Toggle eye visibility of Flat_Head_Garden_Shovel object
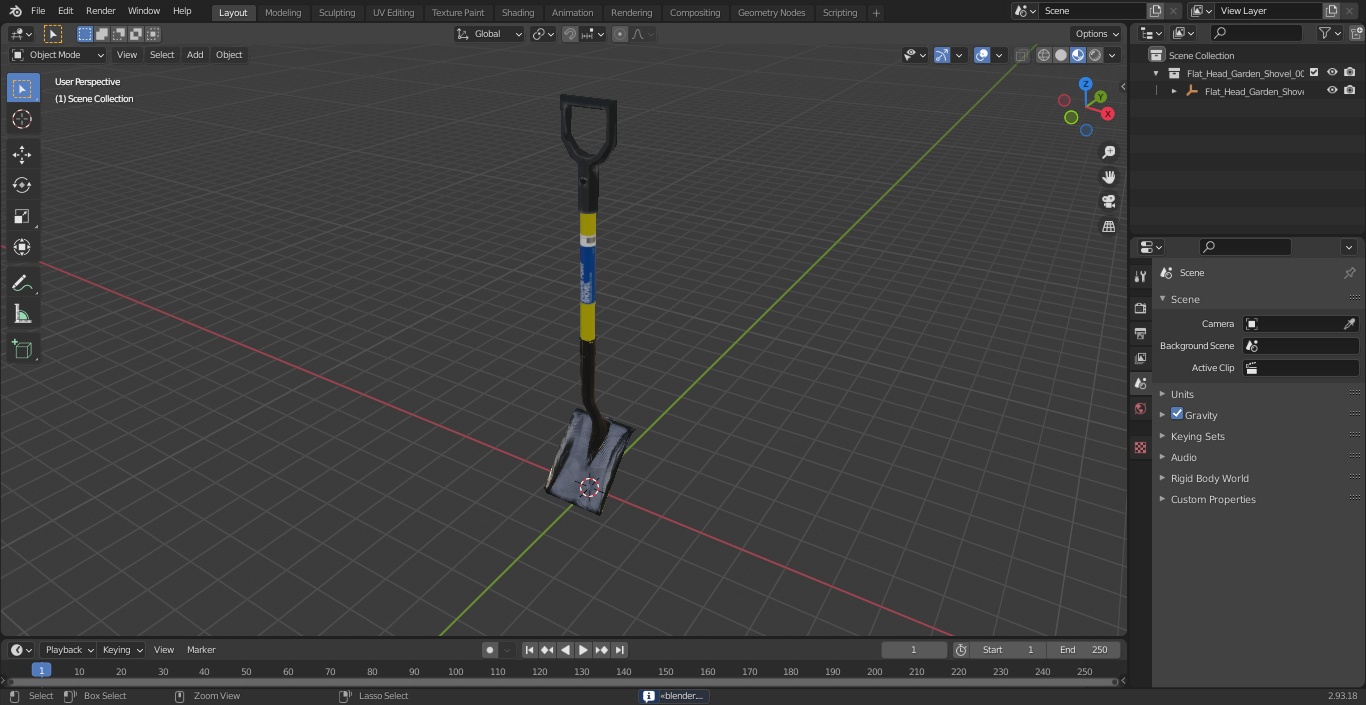The height and width of the screenshot is (705, 1366). click(x=1332, y=90)
